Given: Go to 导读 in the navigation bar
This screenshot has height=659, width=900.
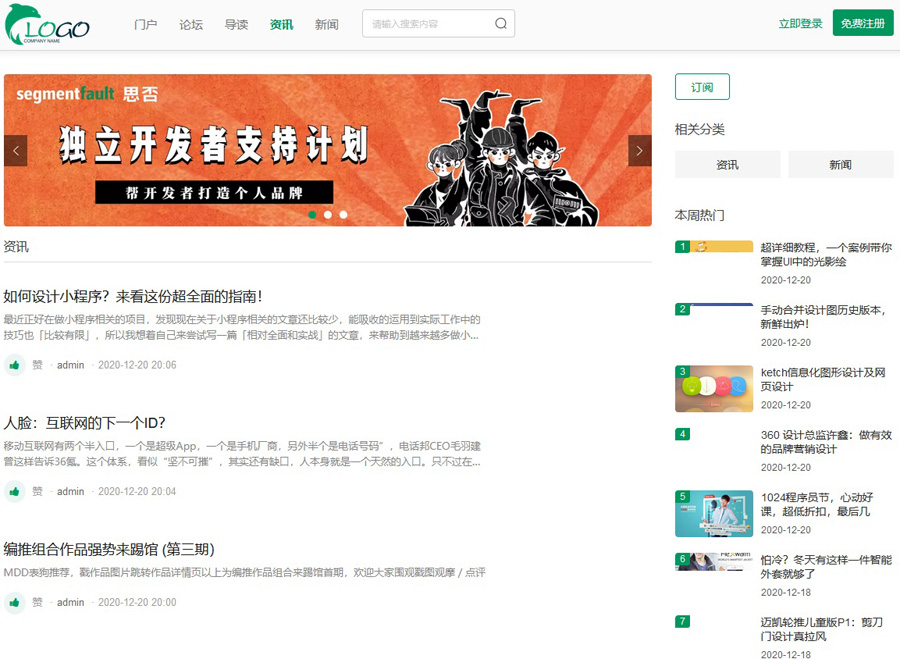Looking at the screenshot, I should (236, 25).
